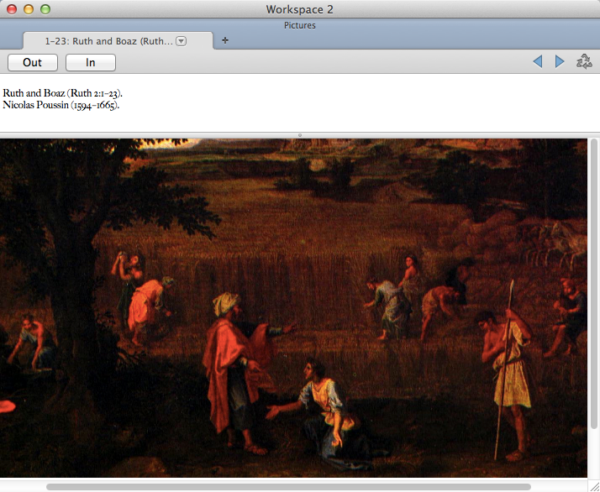Add a new tab with plus button

(x=225, y=40)
